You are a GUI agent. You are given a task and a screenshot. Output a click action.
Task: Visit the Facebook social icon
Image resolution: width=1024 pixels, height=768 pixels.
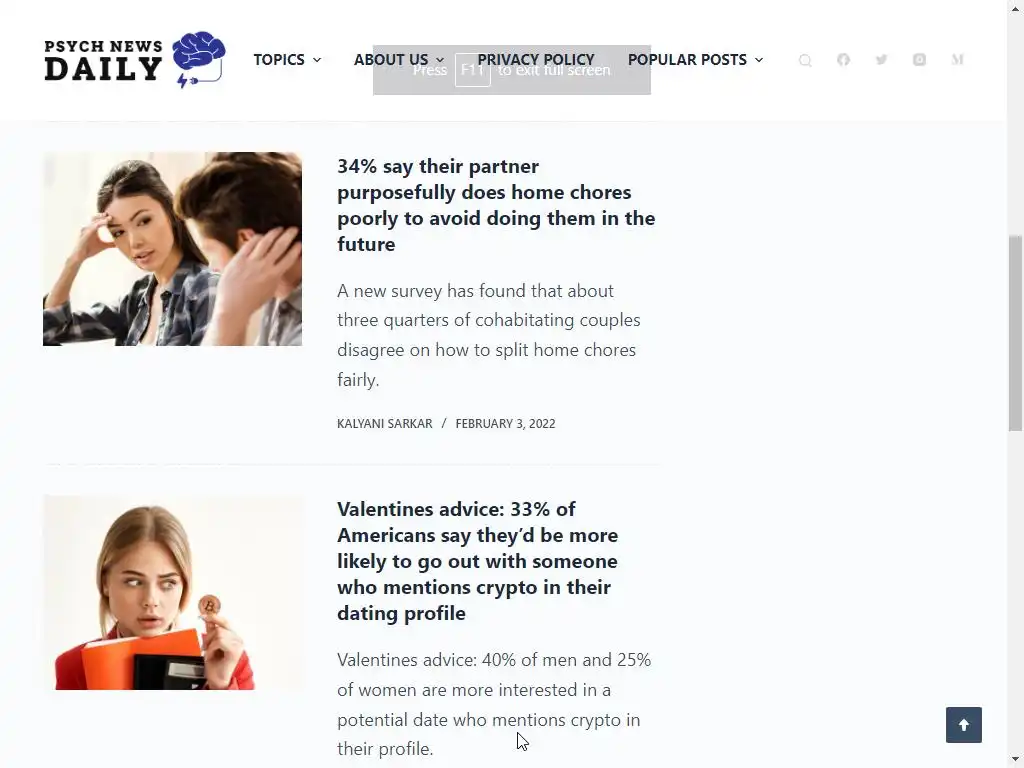(x=843, y=59)
